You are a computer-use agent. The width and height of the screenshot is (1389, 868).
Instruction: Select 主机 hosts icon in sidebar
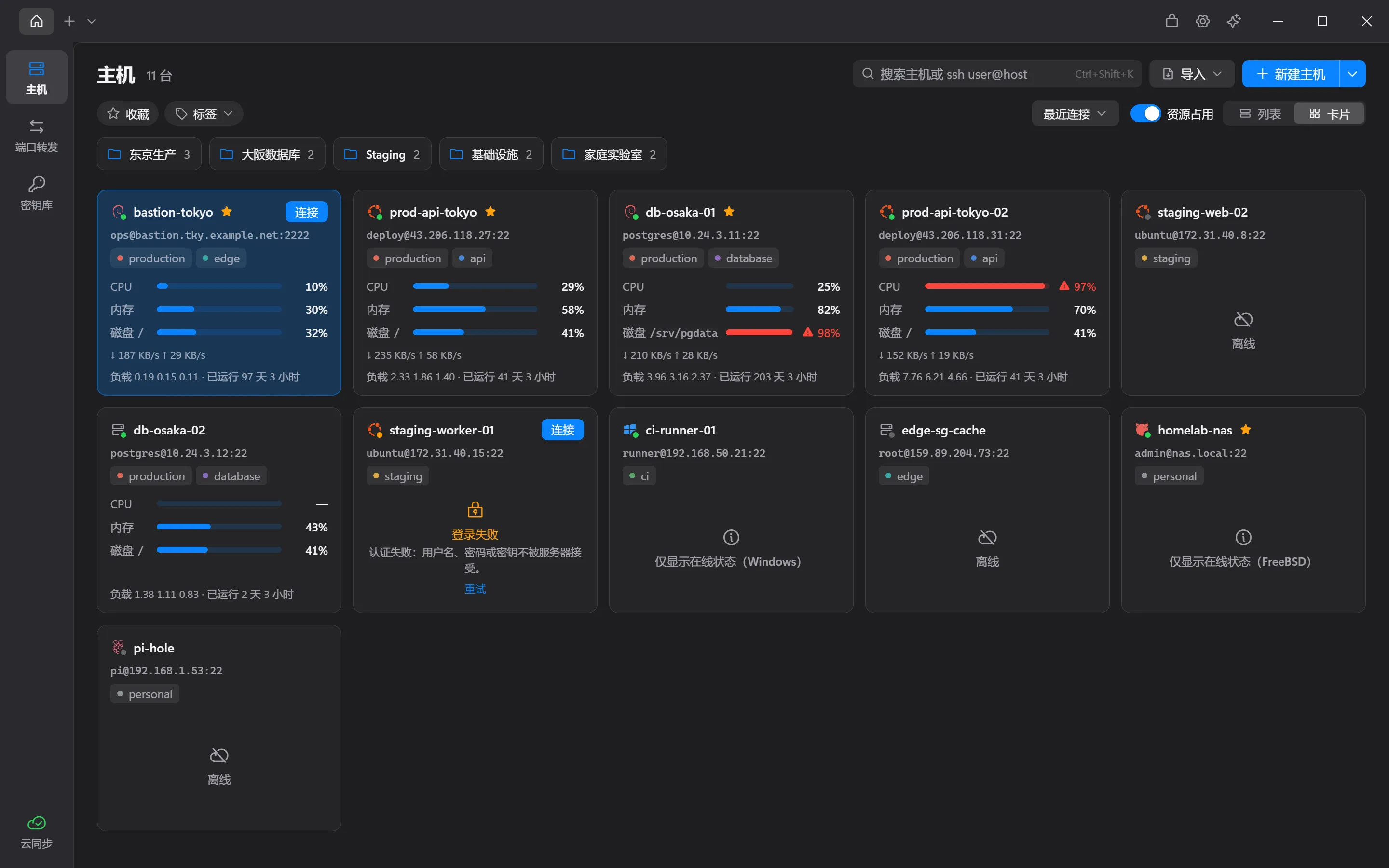(x=36, y=69)
